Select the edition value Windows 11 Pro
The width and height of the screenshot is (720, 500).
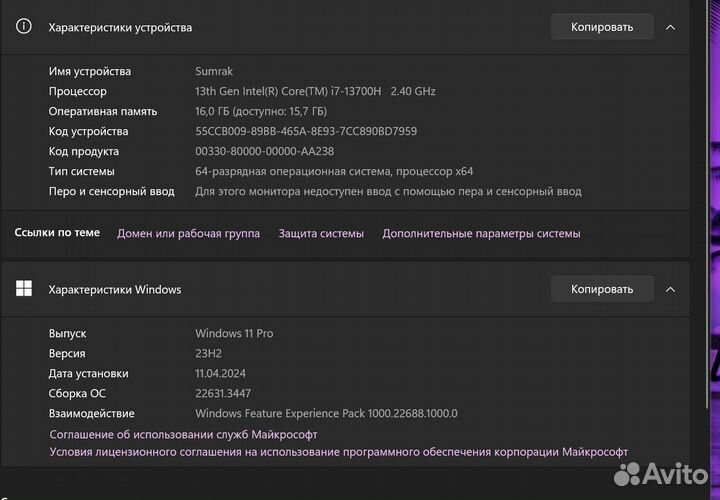click(234, 333)
